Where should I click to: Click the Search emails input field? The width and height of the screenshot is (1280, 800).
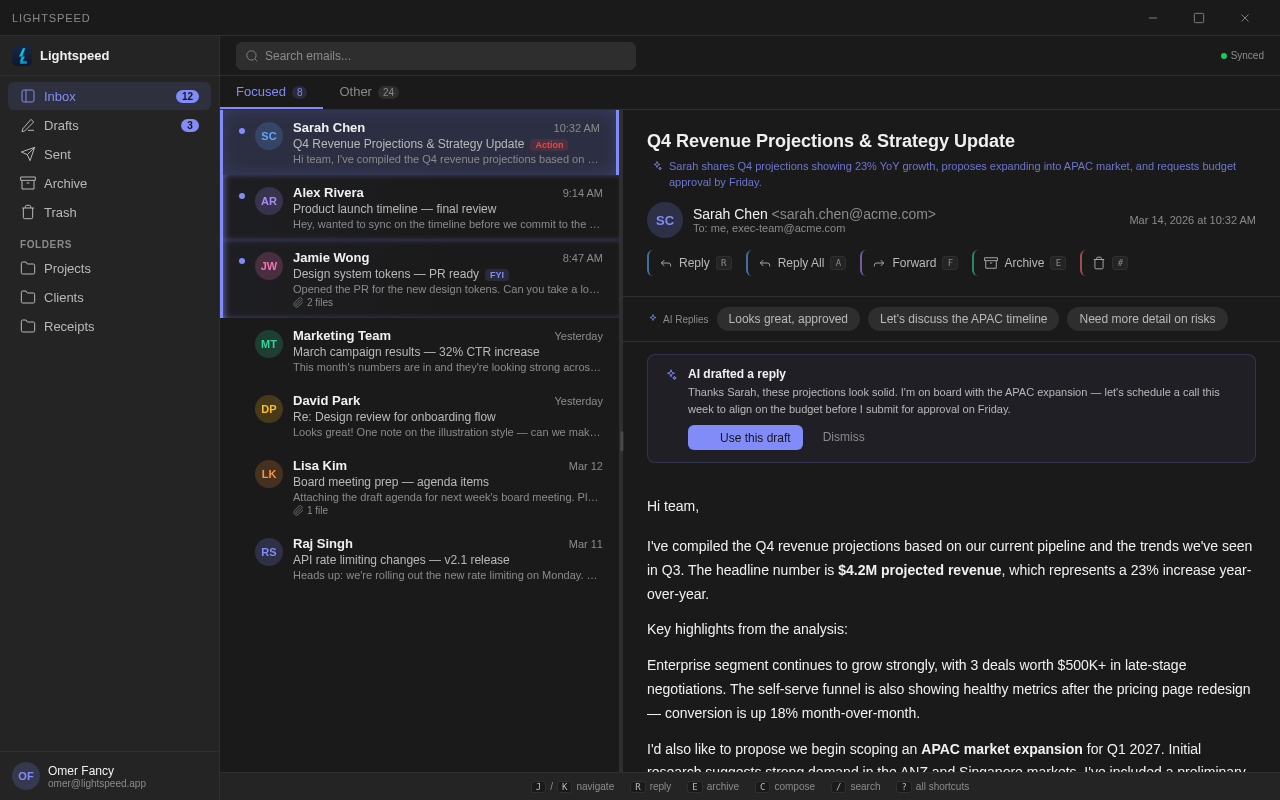pyautogui.click(x=435, y=56)
